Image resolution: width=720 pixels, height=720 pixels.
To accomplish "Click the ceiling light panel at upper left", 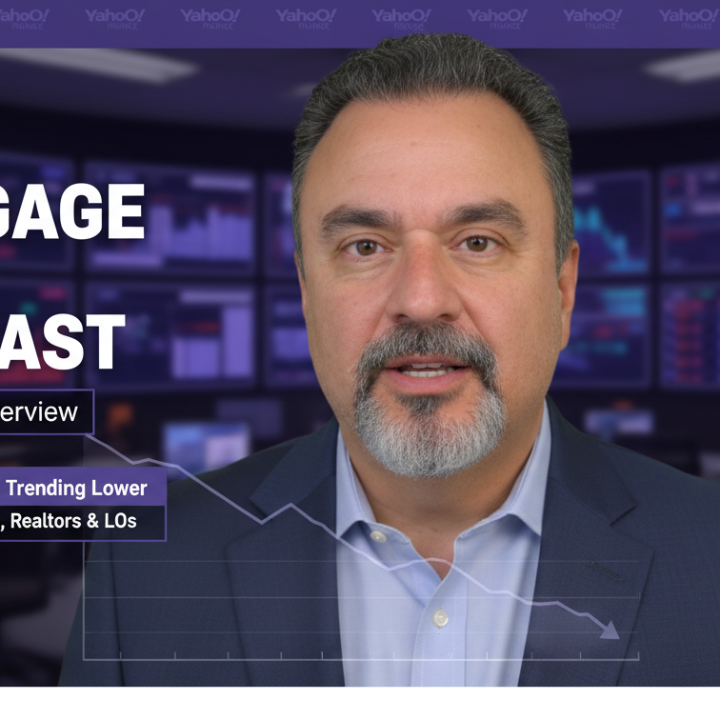I will (x=110, y=66).
